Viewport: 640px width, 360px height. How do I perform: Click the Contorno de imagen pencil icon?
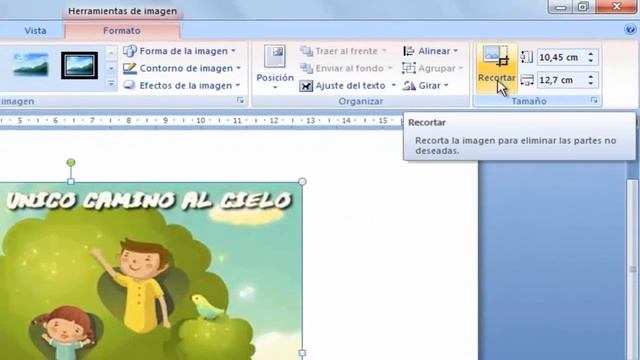pyautogui.click(x=130, y=68)
